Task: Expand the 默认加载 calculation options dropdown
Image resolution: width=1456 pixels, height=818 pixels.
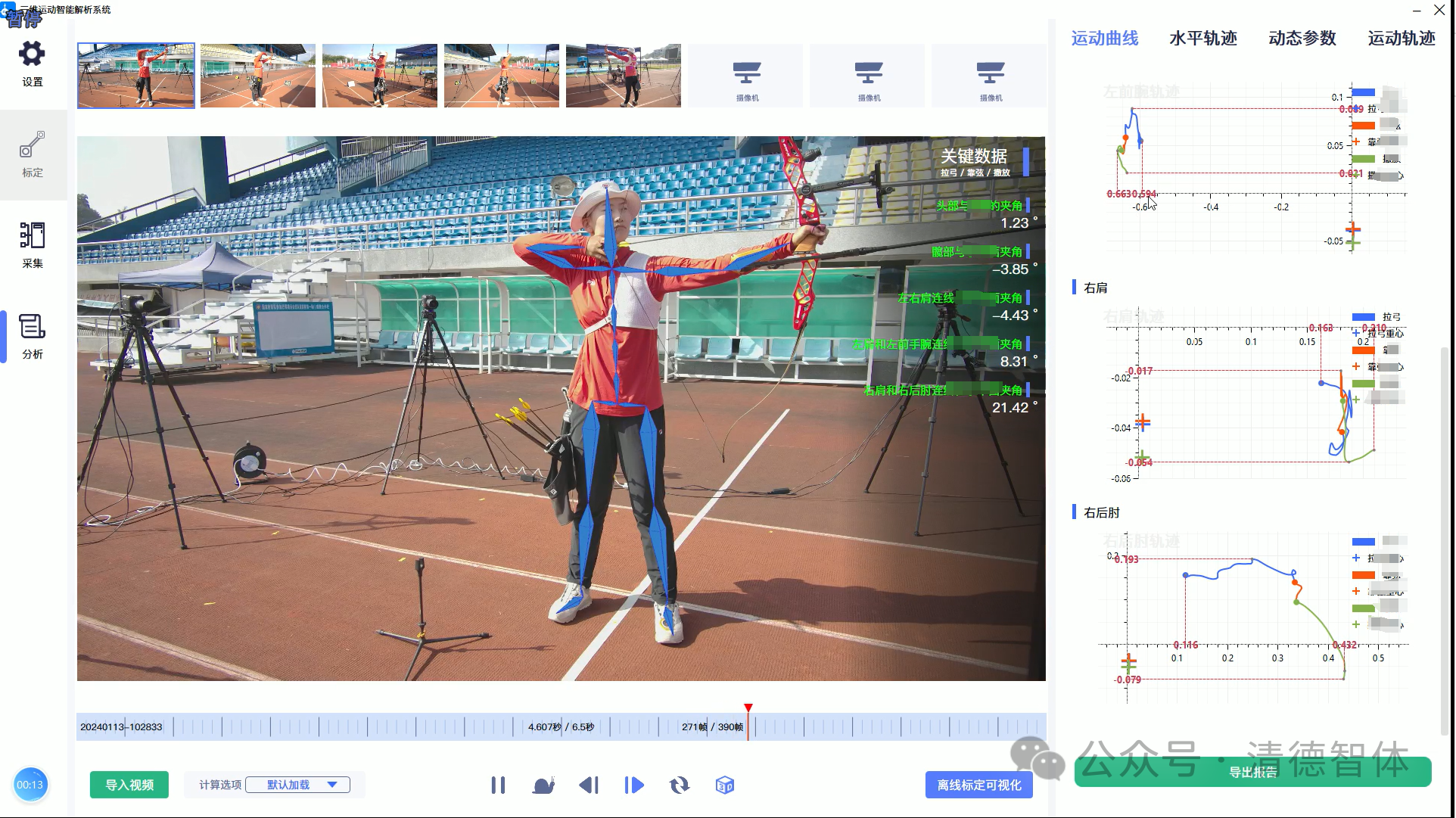Action: [x=297, y=785]
